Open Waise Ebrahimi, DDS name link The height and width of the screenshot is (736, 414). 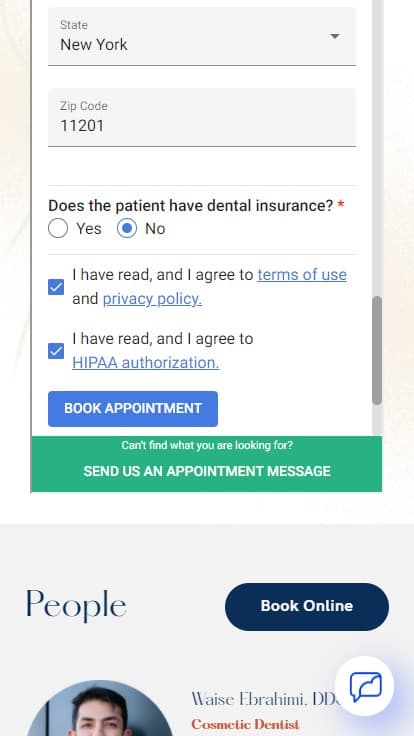[265, 699]
